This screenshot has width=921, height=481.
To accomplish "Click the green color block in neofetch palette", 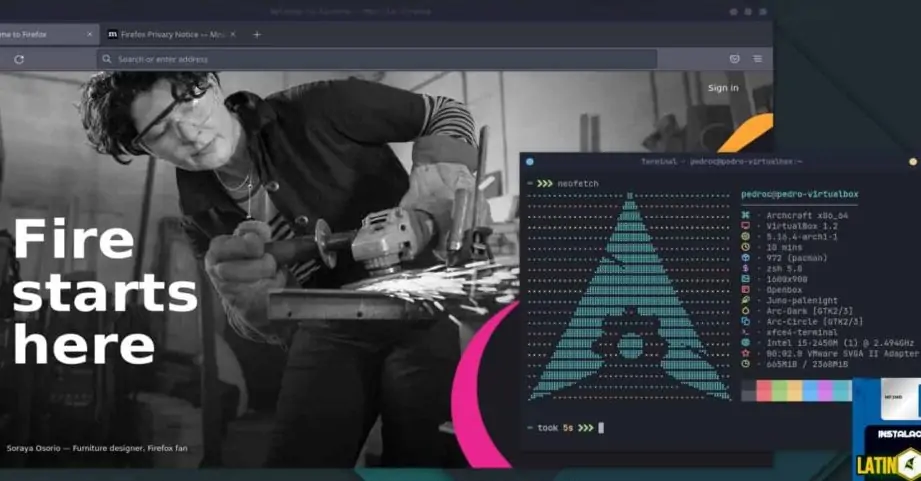I will (x=779, y=391).
